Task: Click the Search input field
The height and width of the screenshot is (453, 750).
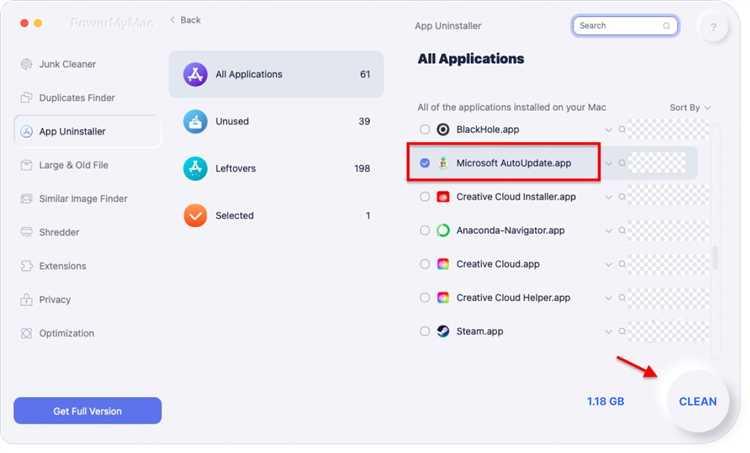Action: 625,26
